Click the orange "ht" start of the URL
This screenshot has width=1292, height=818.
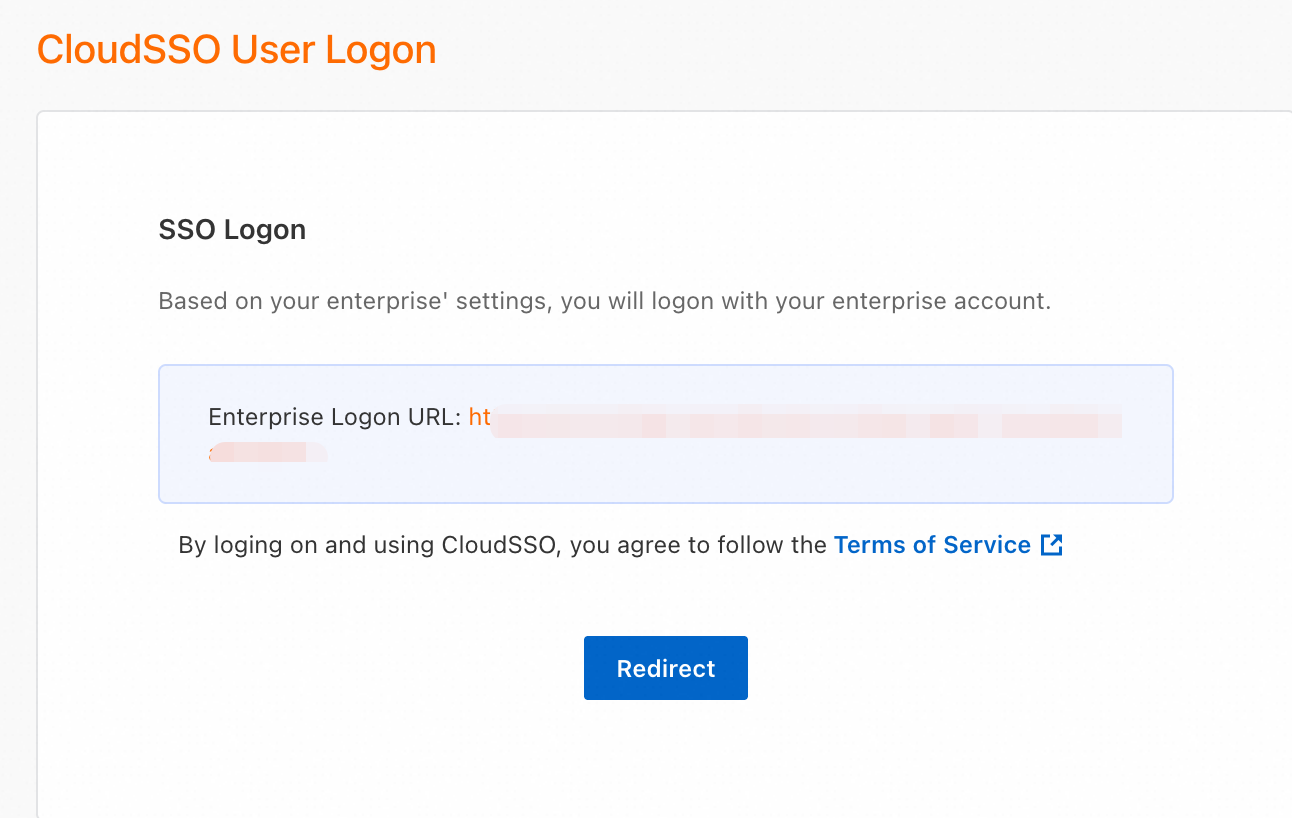(x=480, y=417)
